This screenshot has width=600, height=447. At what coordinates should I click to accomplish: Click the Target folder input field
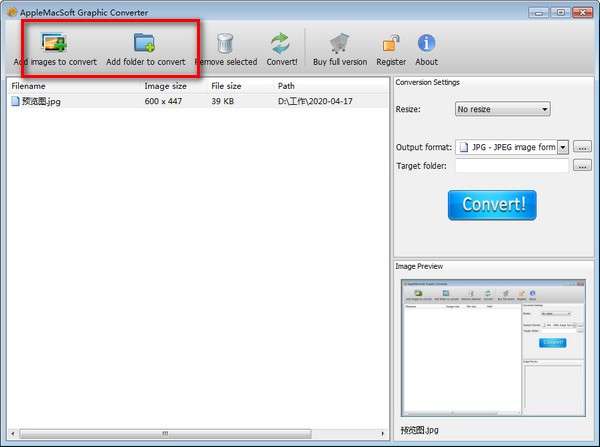click(511, 165)
